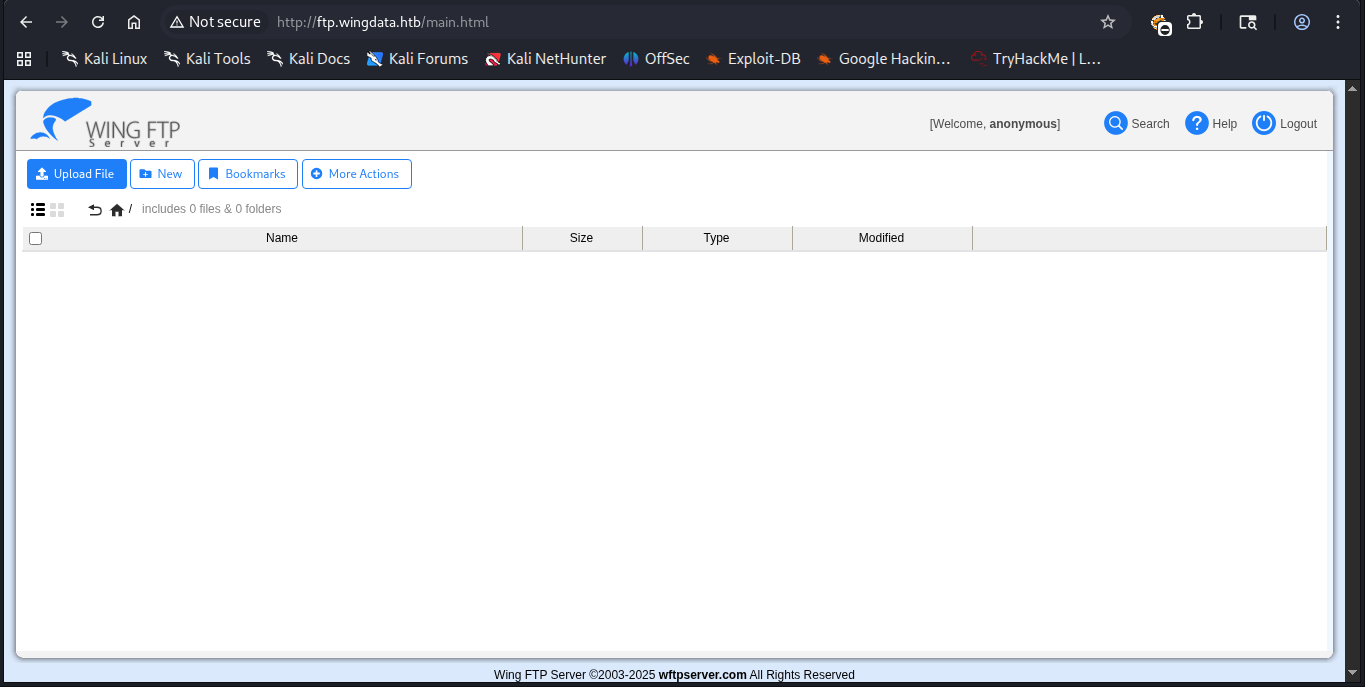Open the Bookmarks button

(248, 174)
